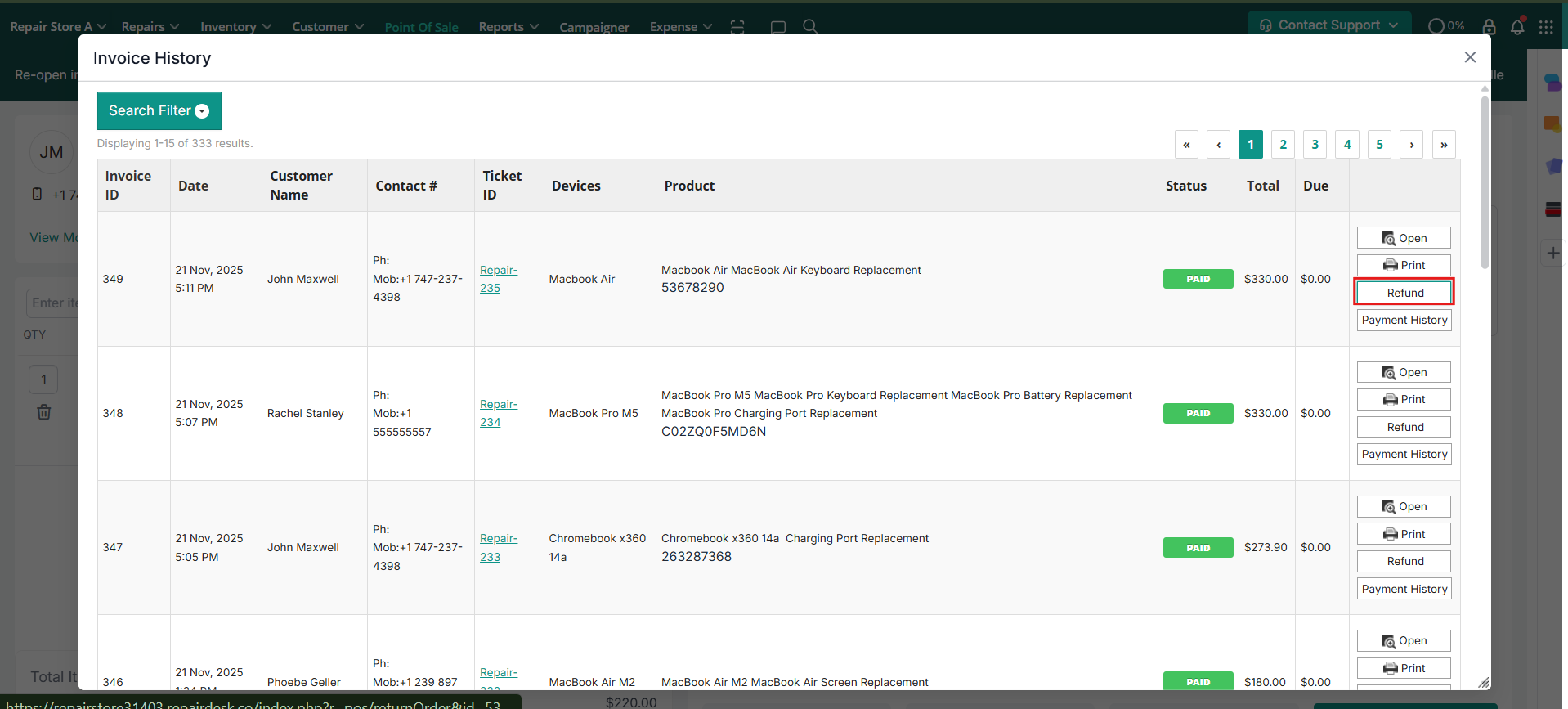Screen dimensions: 1568x709
Task: Open ticket link Repair-233
Action: coord(498,547)
